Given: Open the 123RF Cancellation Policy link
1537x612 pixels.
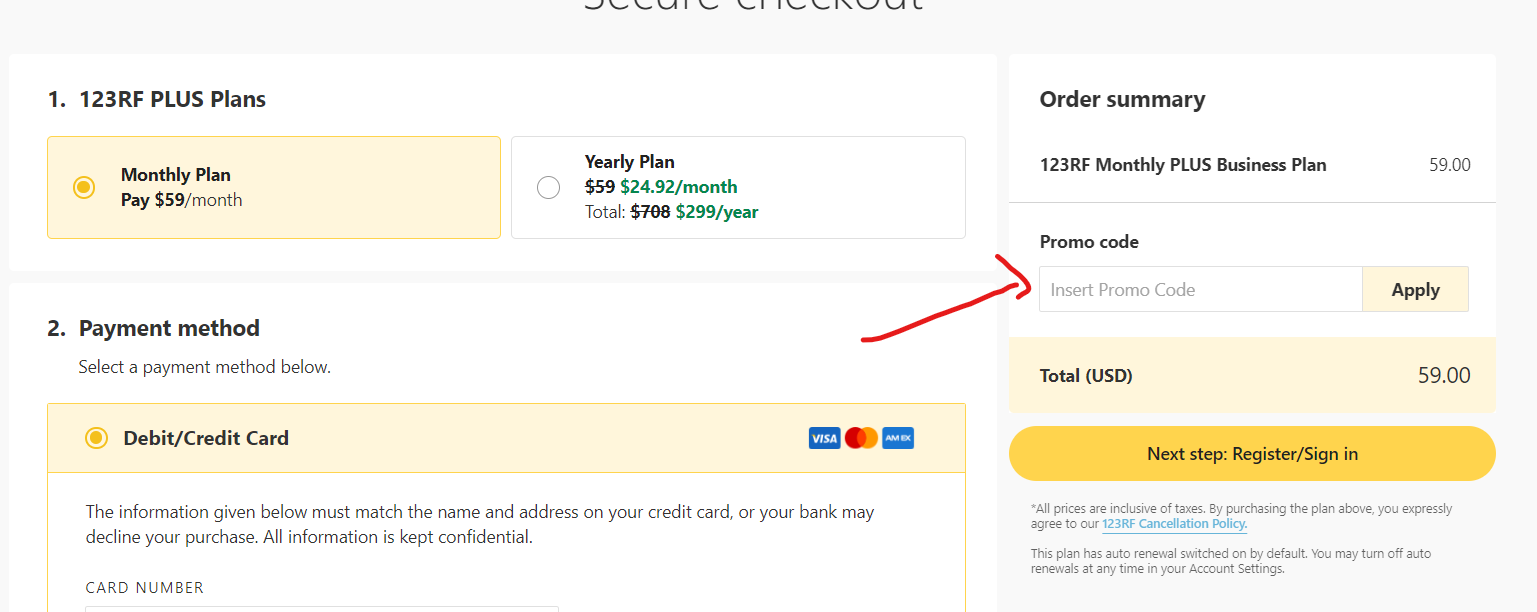Looking at the screenshot, I should pyautogui.click(x=1174, y=524).
